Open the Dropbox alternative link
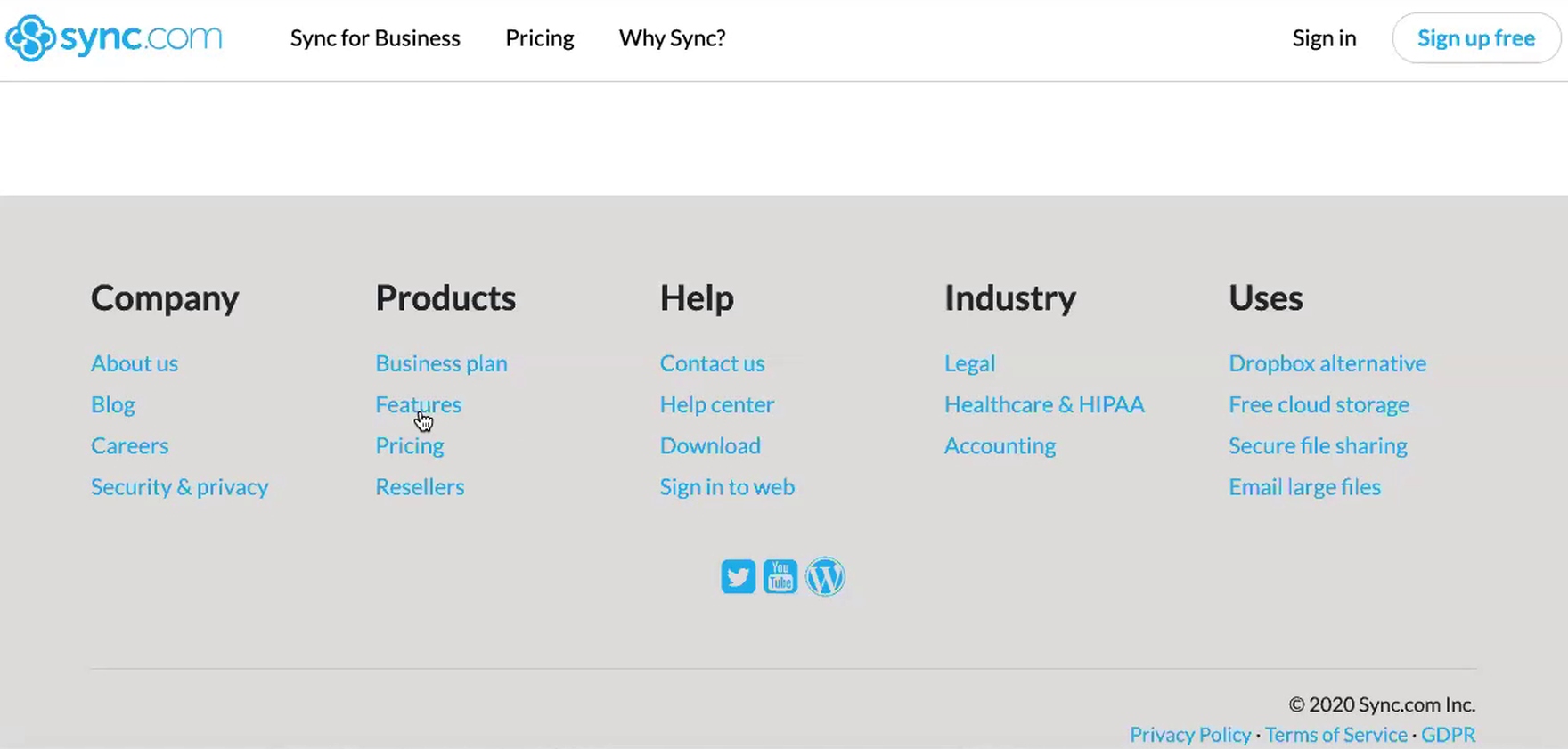Image resolution: width=1568 pixels, height=749 pixels. (1327, 363)
